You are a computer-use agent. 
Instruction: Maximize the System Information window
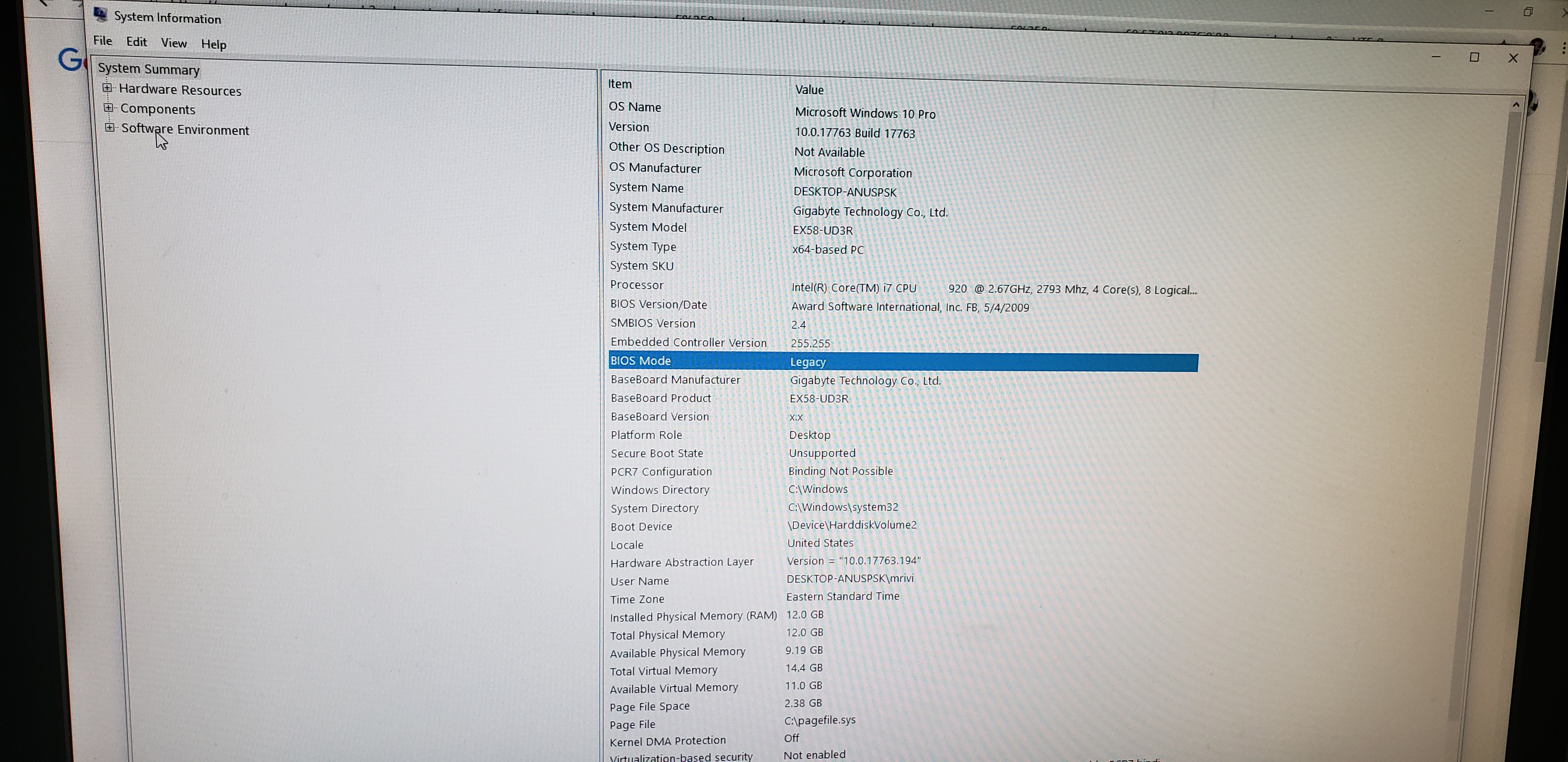point(1474,57)
